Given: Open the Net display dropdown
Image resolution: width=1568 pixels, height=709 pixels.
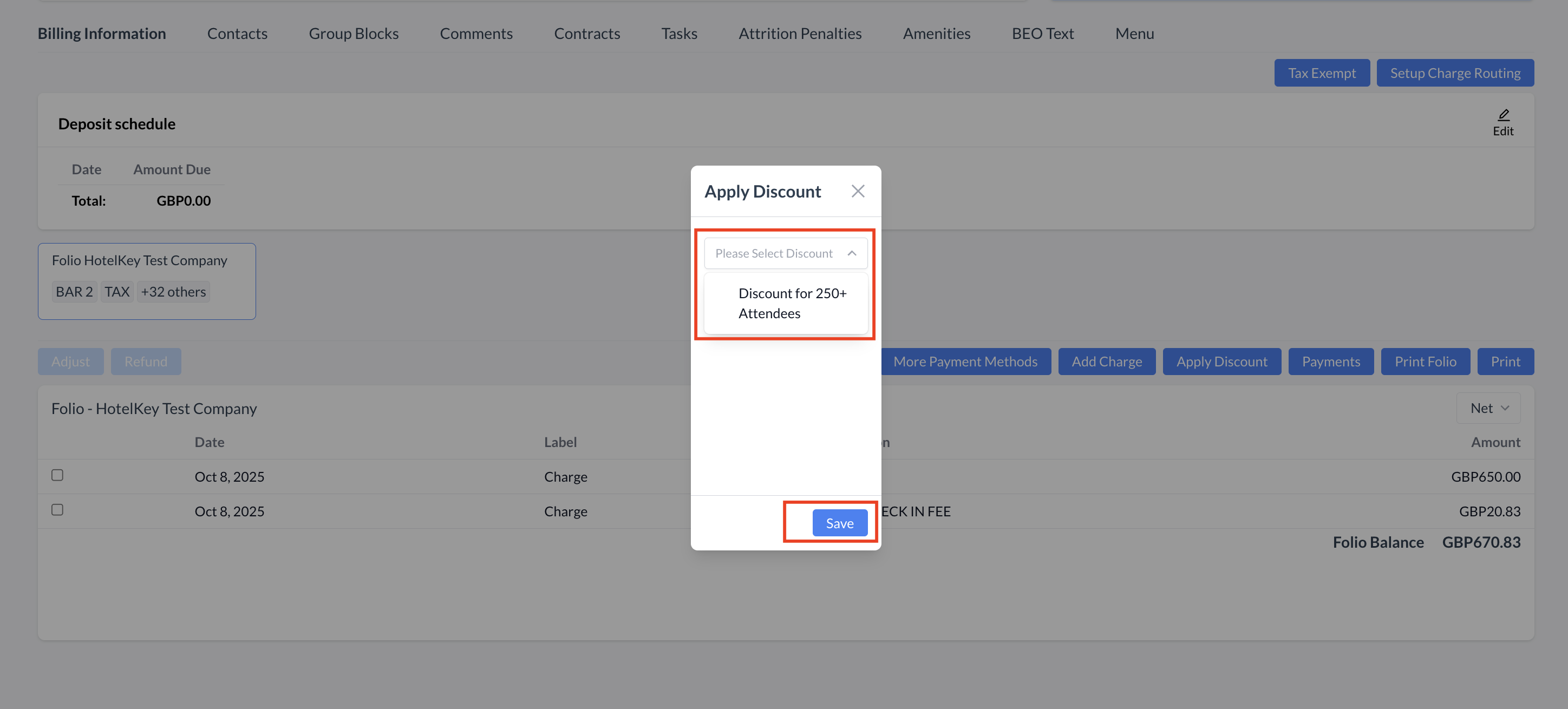Looking at the screenshot, I should [x=1488, y=408].
